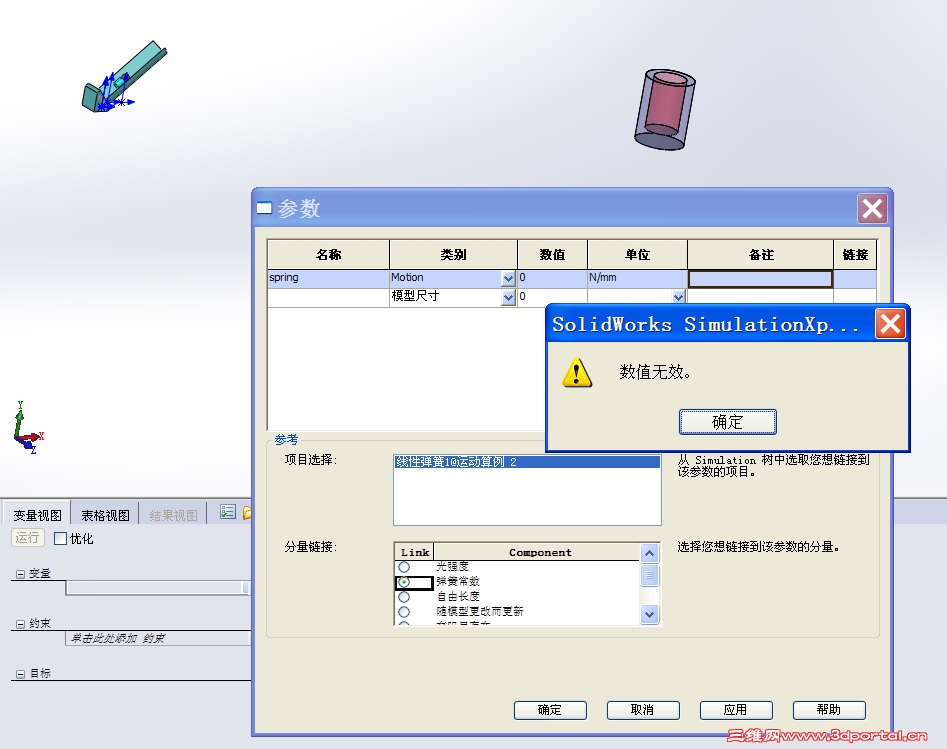Click the 数值 cell in the 模型尺寸 row
The image size is (947, 749).
tap(552, 297)
